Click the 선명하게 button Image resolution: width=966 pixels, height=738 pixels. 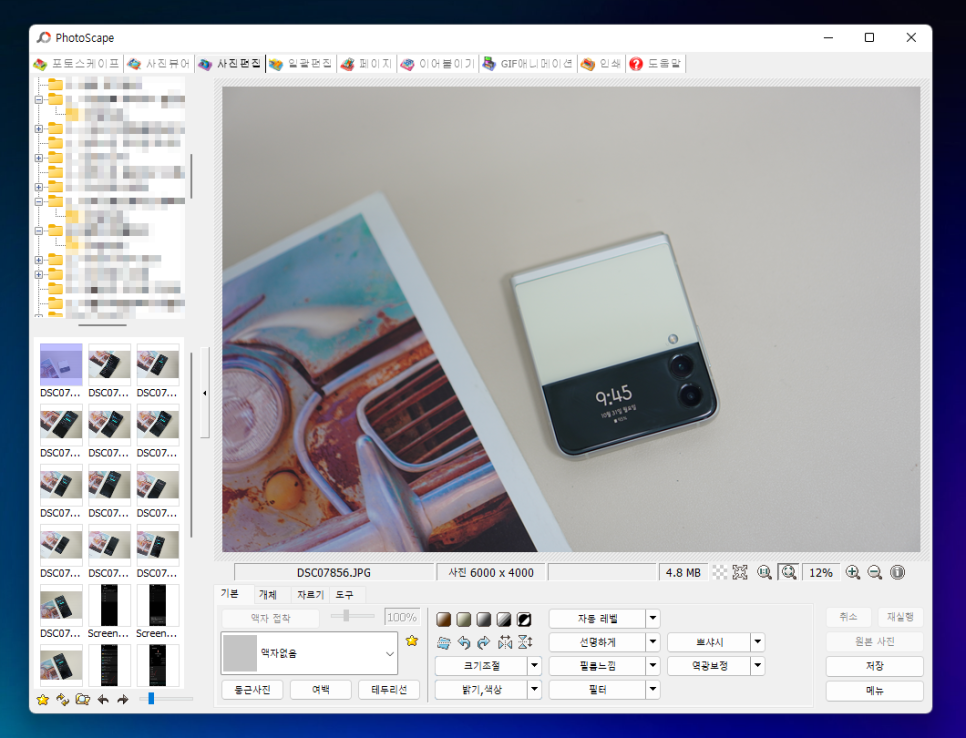[x=597, y=642]
